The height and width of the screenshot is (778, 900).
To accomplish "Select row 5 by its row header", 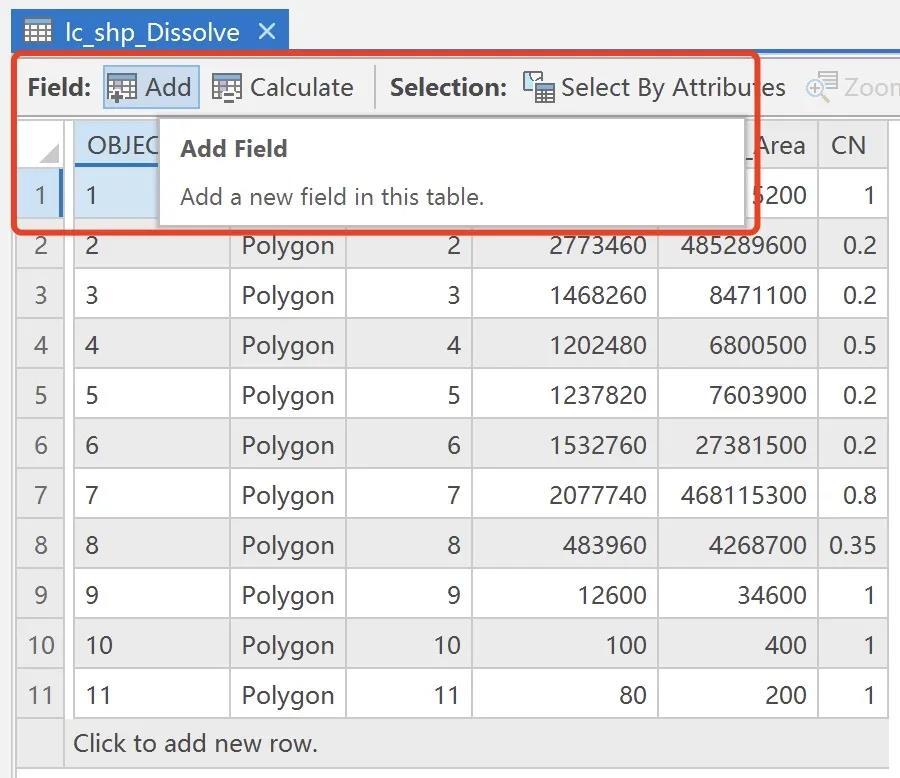I will click(x=40, y=395).
